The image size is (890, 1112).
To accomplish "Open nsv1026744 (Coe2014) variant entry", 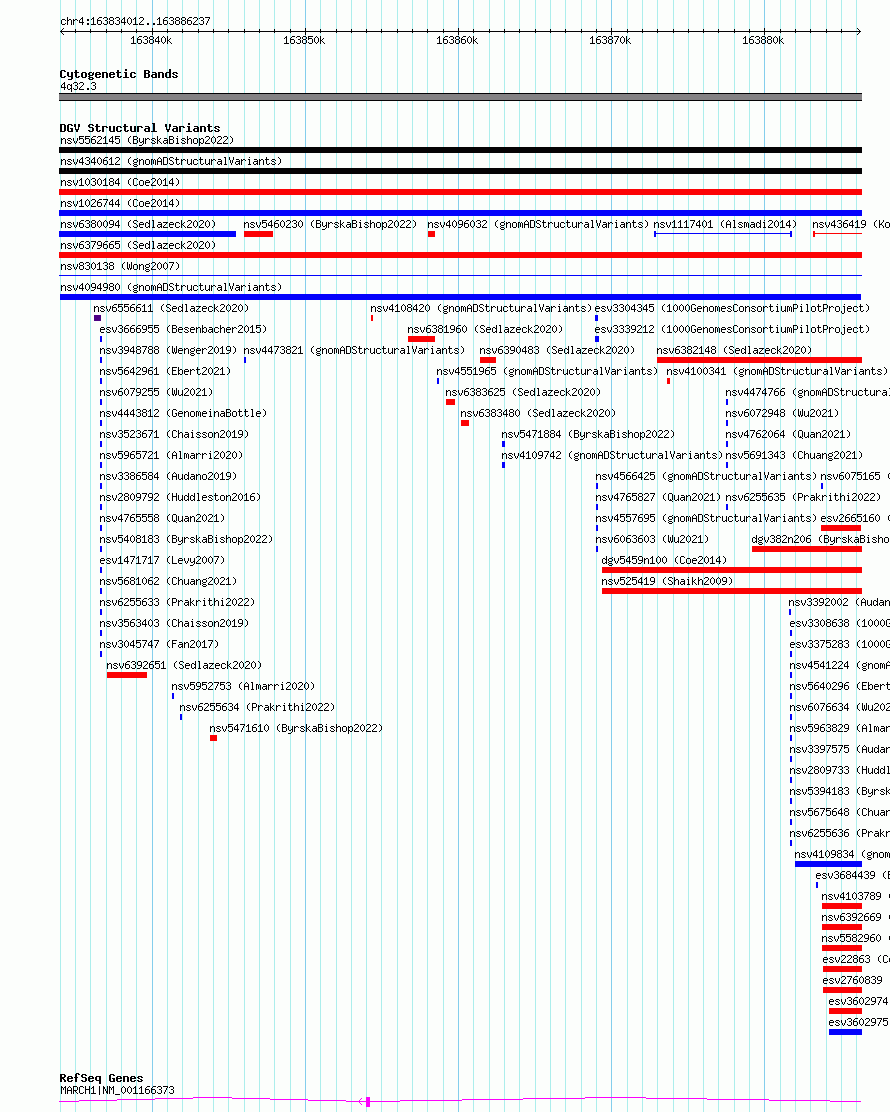I will (x=120, y=204).
